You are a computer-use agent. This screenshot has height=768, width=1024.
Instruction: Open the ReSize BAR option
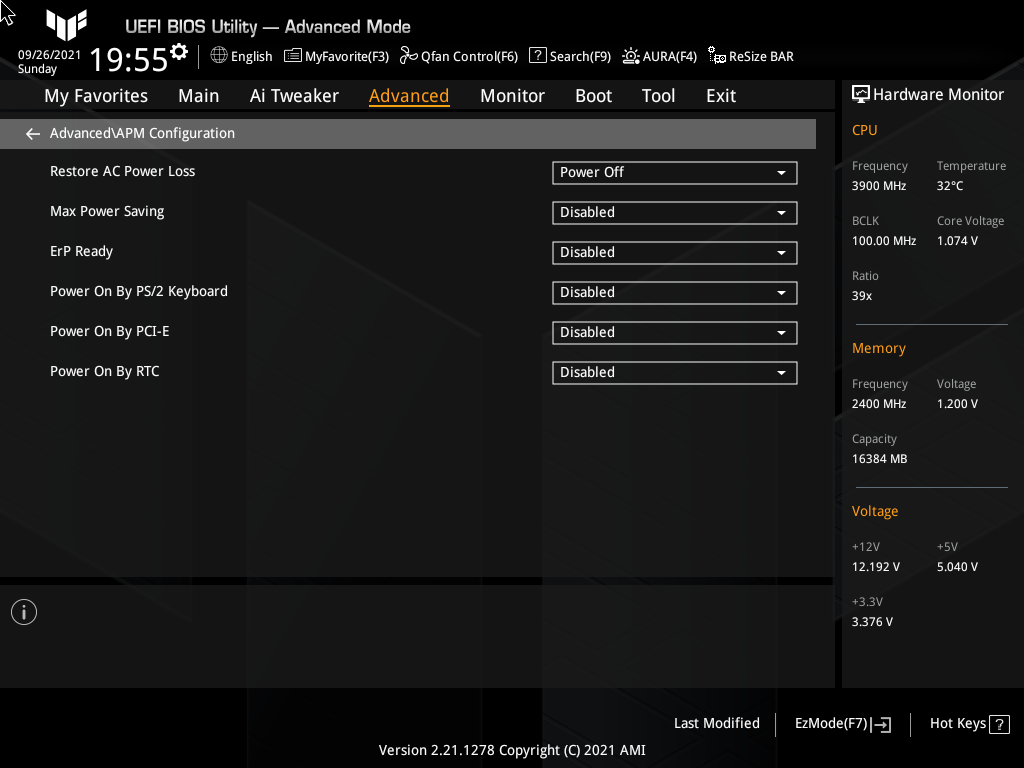tap(750, 56)
